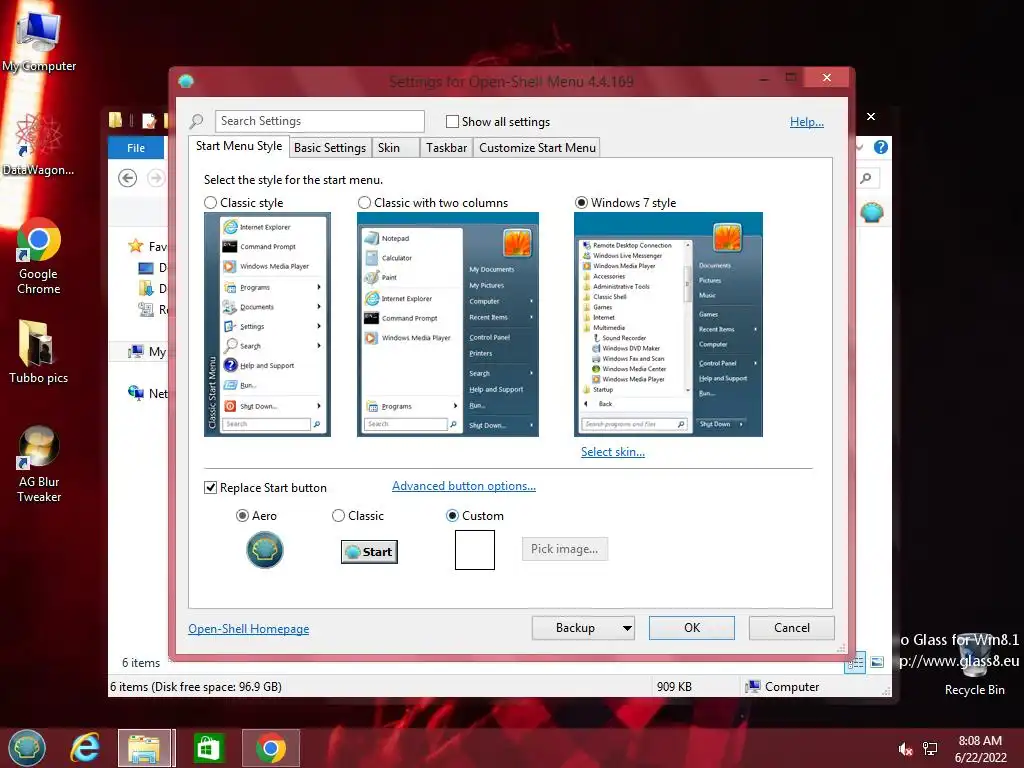This screenshot has height=768, width=1024.
Task: Select the Net item in Explorer sidebar
Action: (148, 393)
